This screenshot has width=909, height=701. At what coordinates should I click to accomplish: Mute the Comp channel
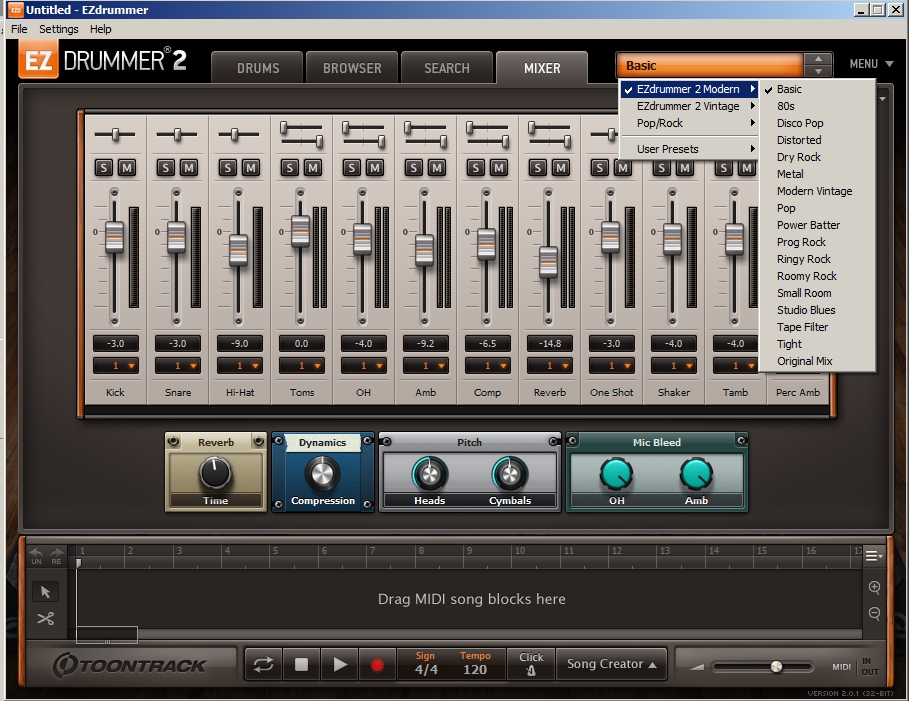click(x=499, y=168)
